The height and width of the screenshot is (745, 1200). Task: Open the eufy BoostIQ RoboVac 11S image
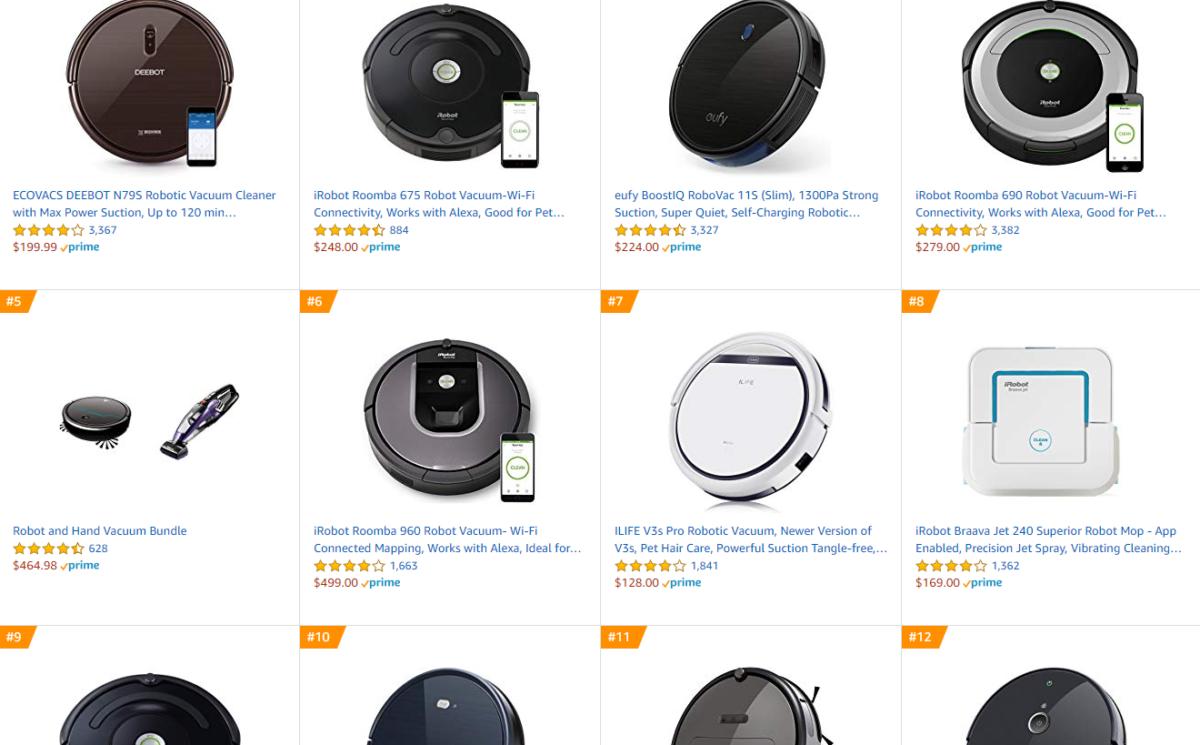click(x=748, y=86)
